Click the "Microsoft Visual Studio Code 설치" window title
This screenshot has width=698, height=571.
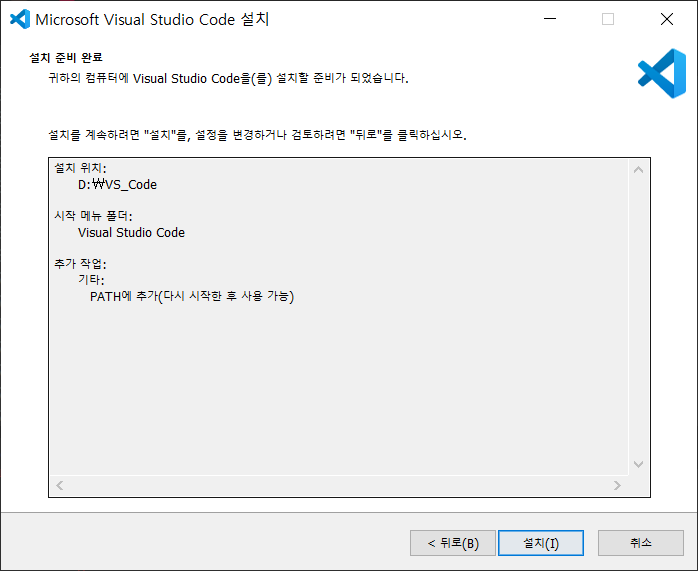[152, 20]
